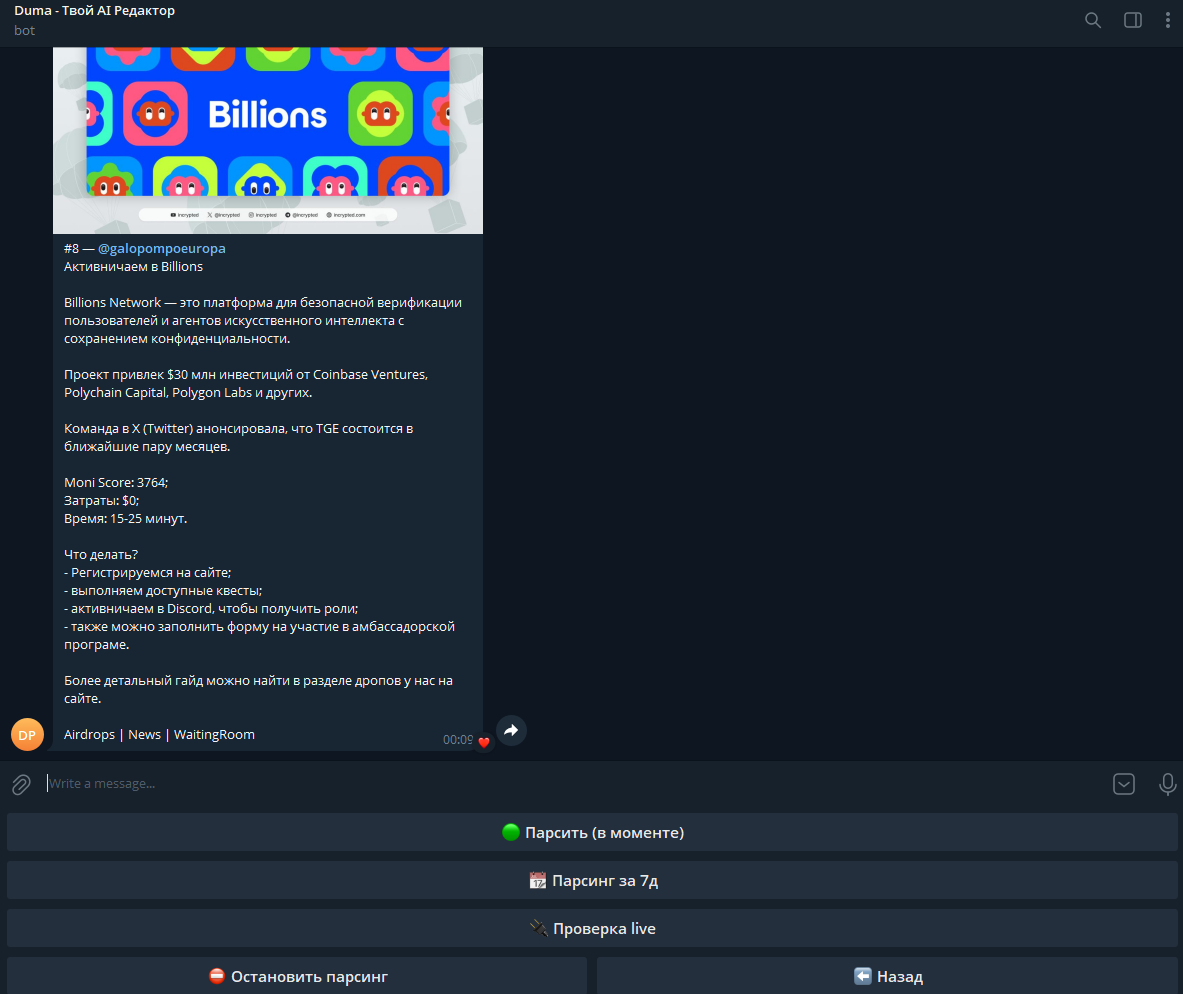Open the Duma bot profile header
Screen dimensions: 1183x994
coord(94,19)
